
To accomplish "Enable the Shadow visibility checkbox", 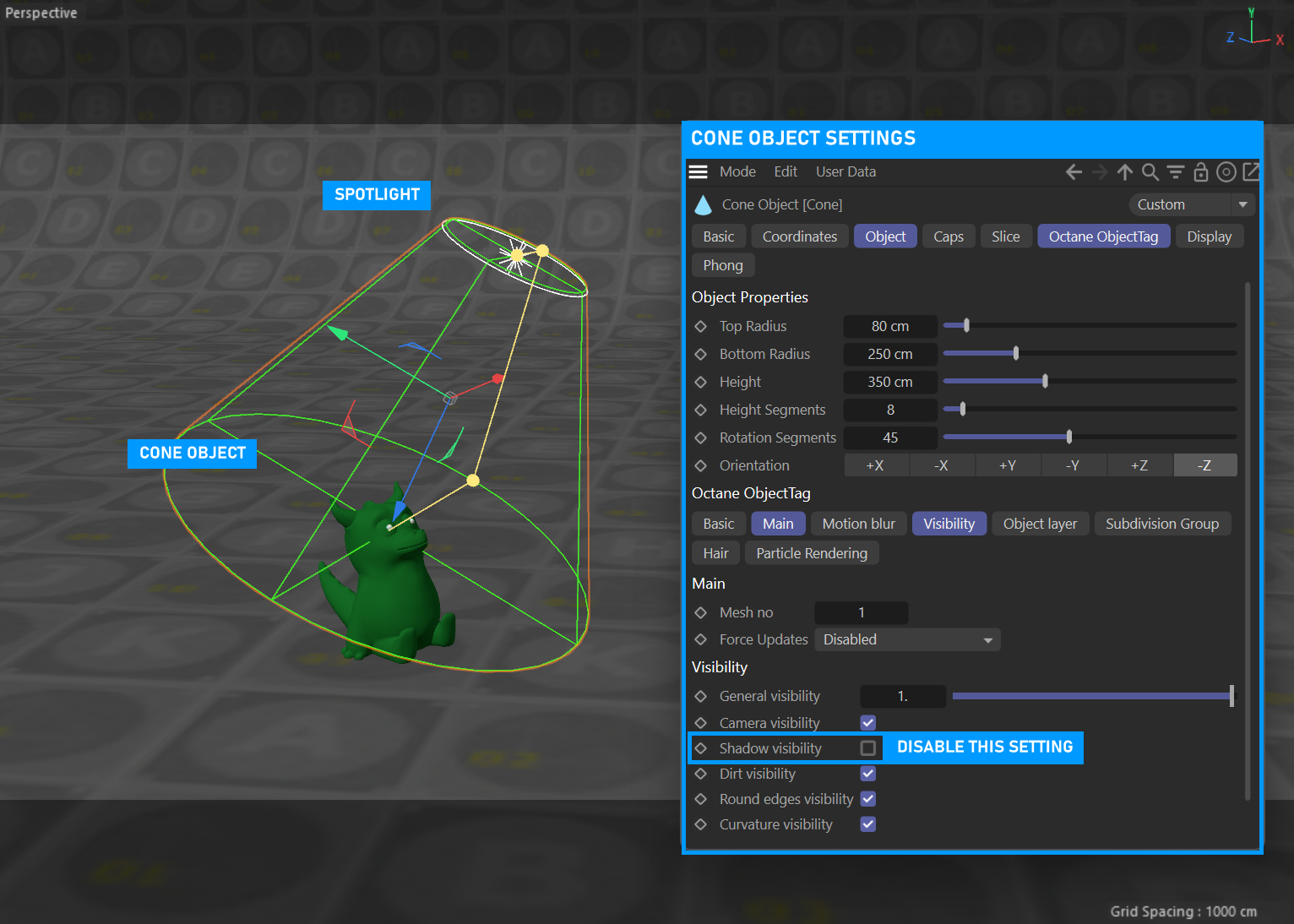I will (867, 748).
